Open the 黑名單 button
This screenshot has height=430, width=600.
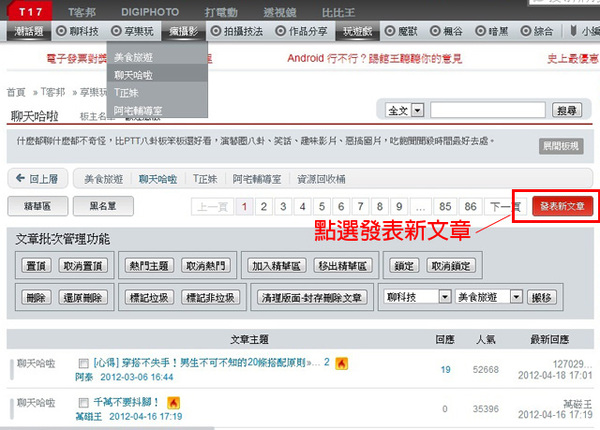point(103,206)
